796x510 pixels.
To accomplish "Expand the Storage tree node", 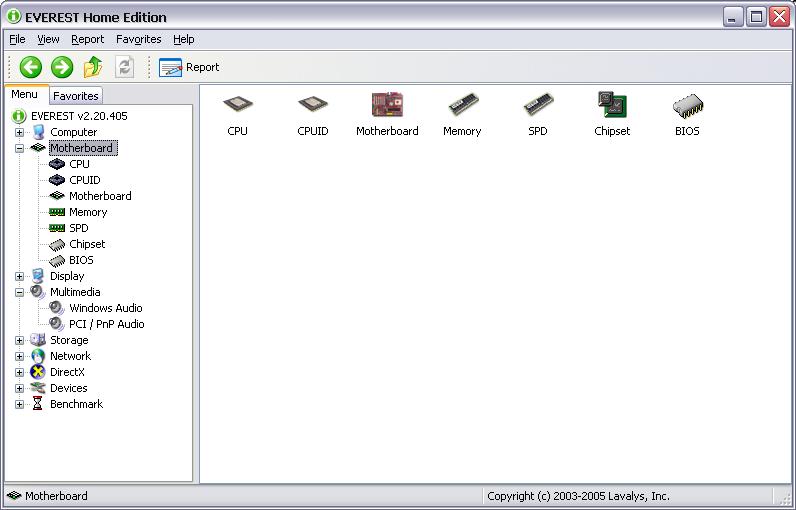I will coord(19,340).
